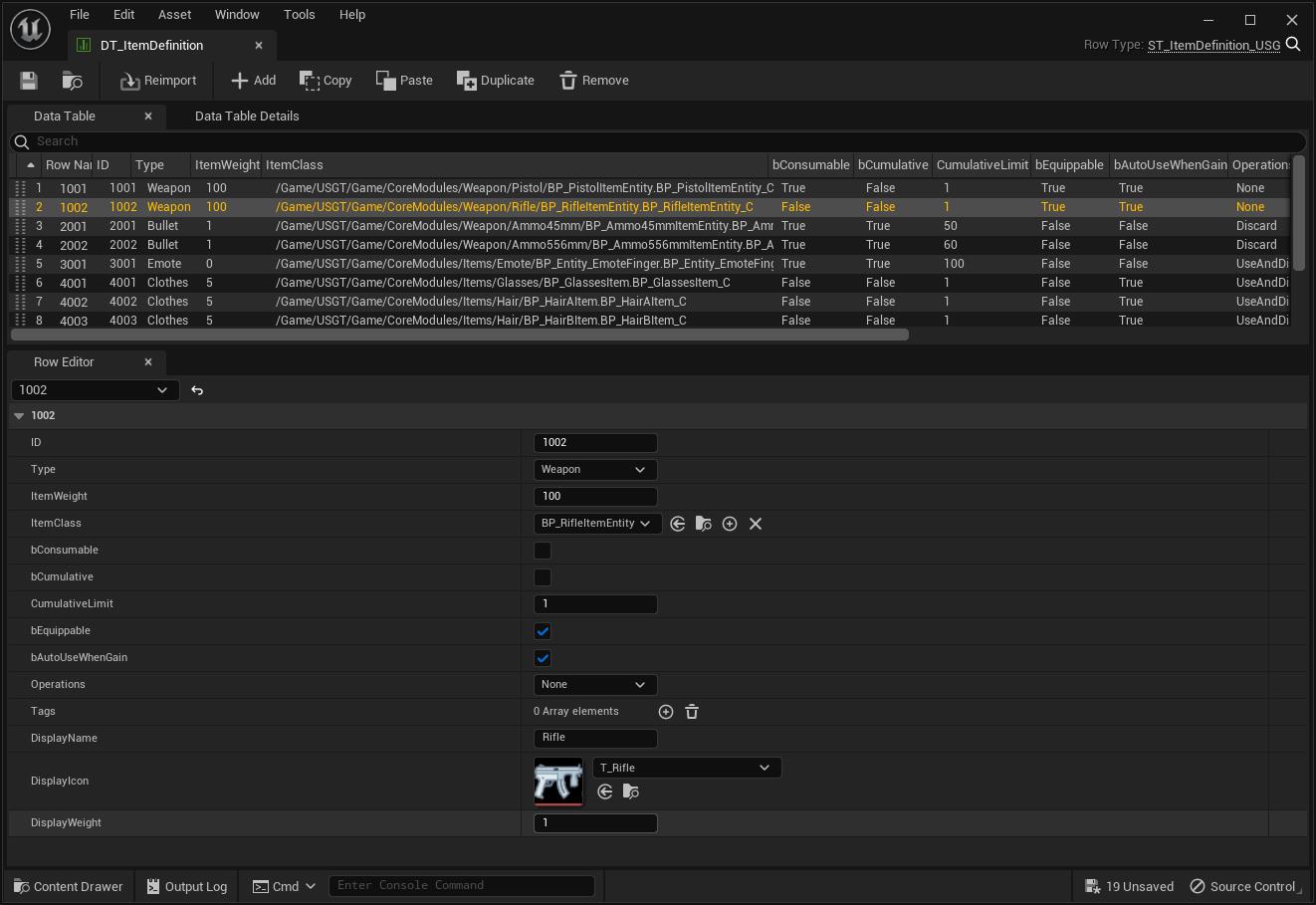
Task: Copy the selected row
Action: click(327, 81)
